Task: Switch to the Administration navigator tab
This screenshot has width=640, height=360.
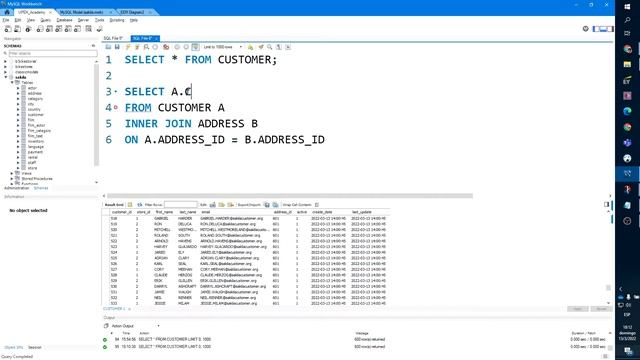Action: (x=16, y=188)
